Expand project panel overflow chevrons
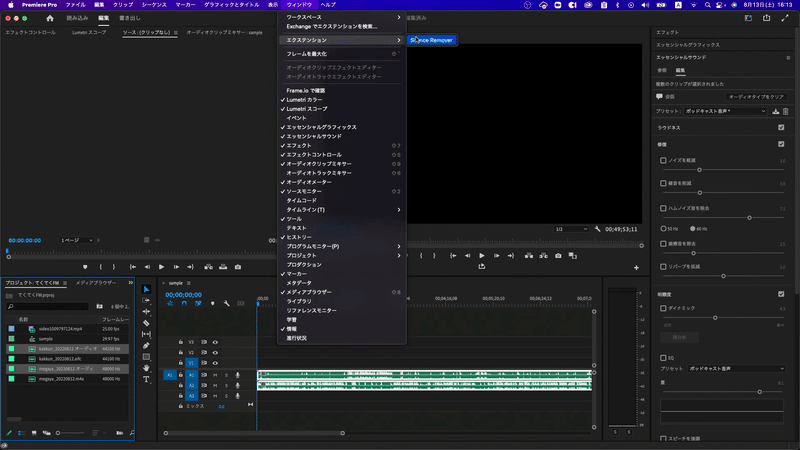The width and height of the screenshot is (800, 450). click(x=131, y=283)
